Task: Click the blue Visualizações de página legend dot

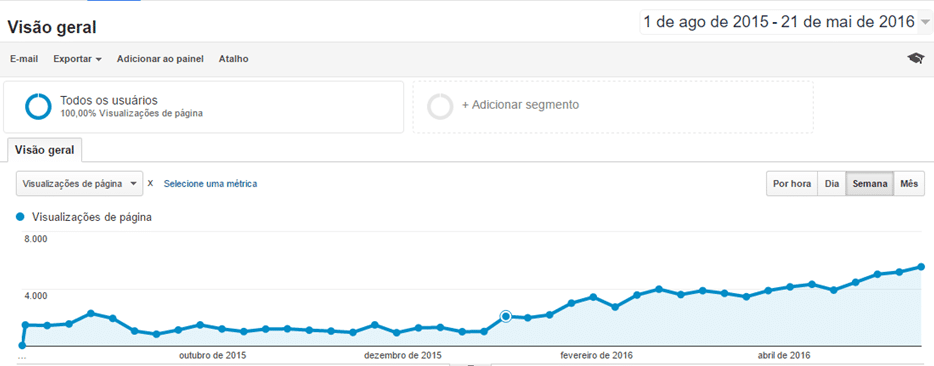Action: (21, 218)
